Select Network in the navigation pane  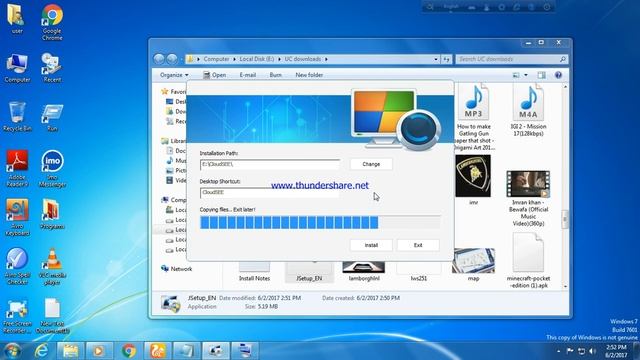(x=177, y=269)
